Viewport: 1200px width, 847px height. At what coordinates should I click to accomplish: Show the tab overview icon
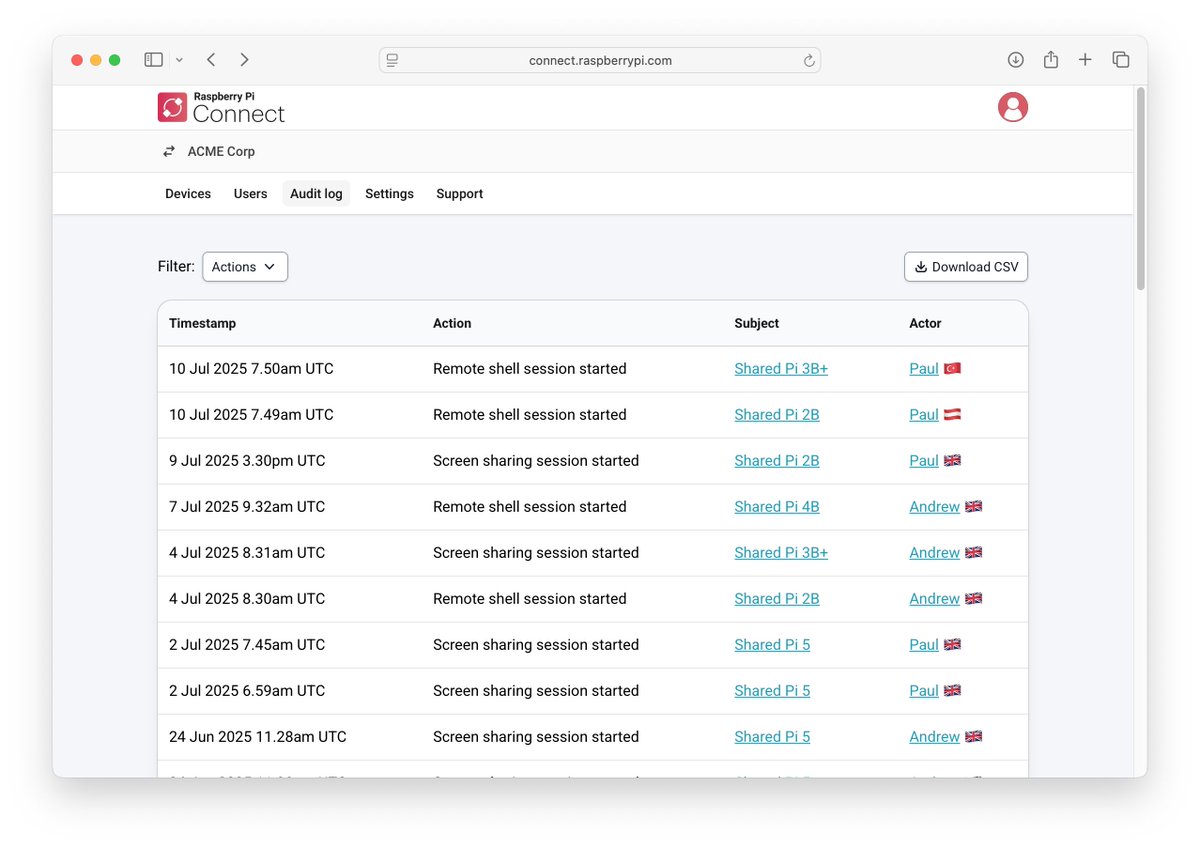(x=1121, y=60)
